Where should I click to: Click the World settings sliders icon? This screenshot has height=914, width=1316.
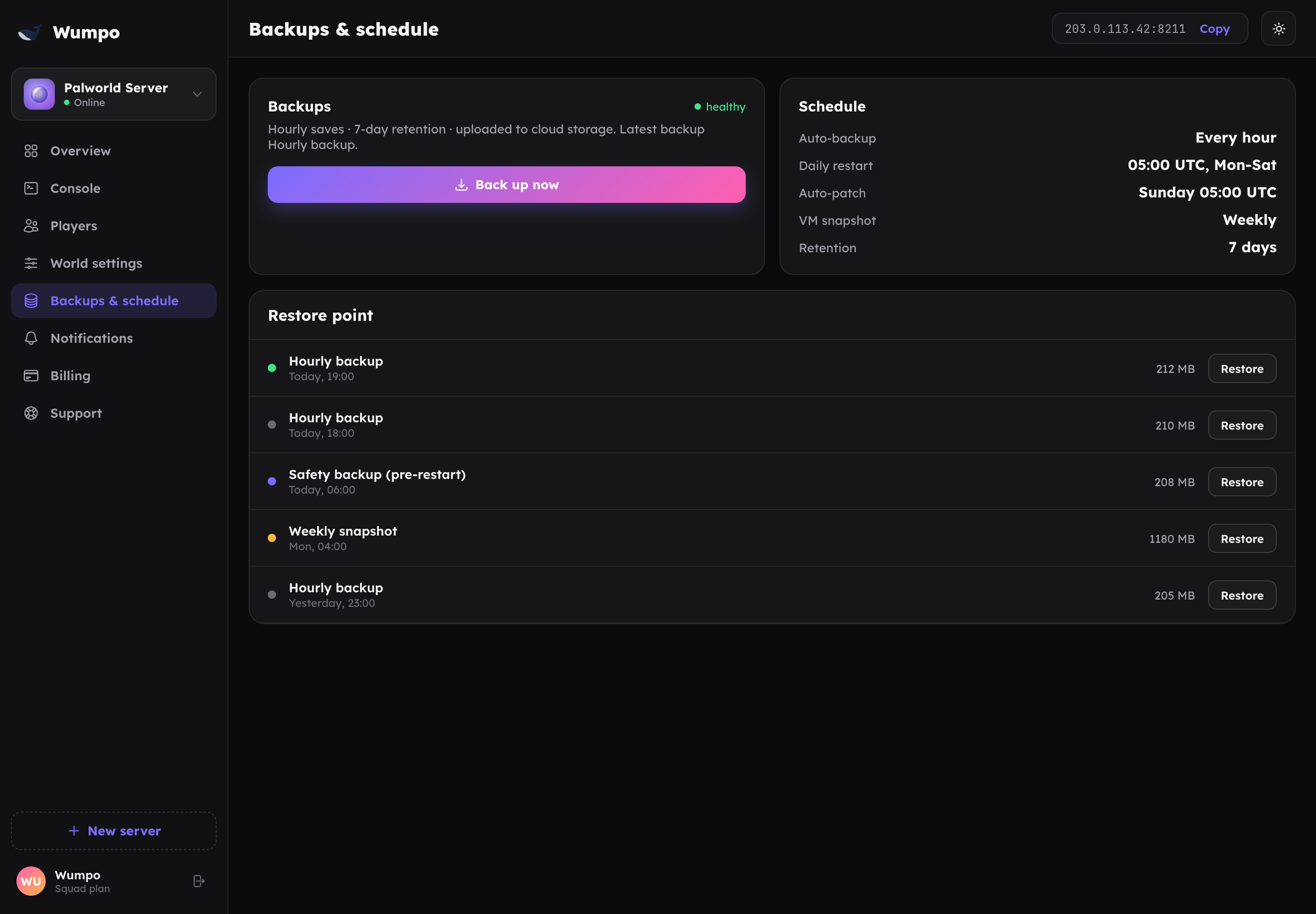click(31, 263)
